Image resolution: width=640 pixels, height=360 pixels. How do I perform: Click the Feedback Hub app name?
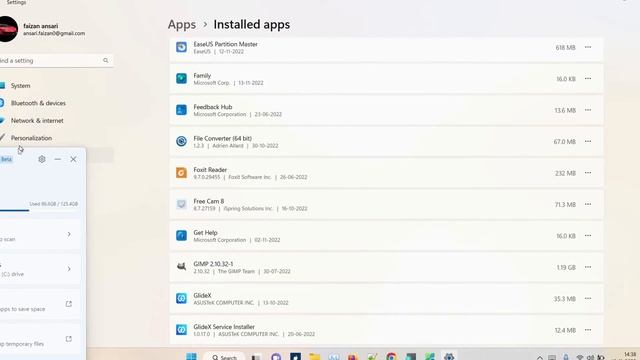[x=213, y=107]
